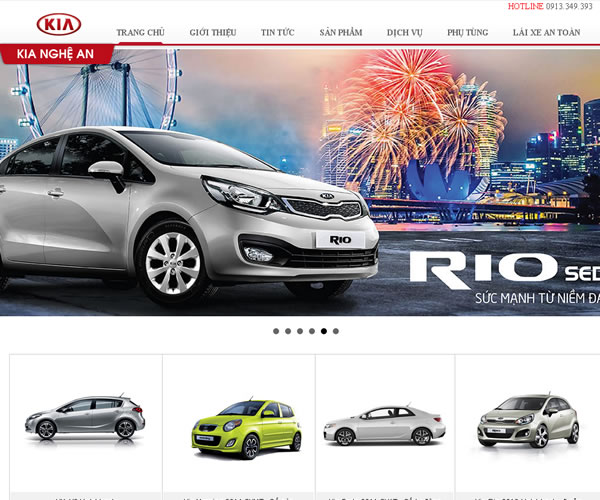Select the third carousel slide dot
Screen dimensions: 600x500
pyautogui.click(x=299, y=330)
